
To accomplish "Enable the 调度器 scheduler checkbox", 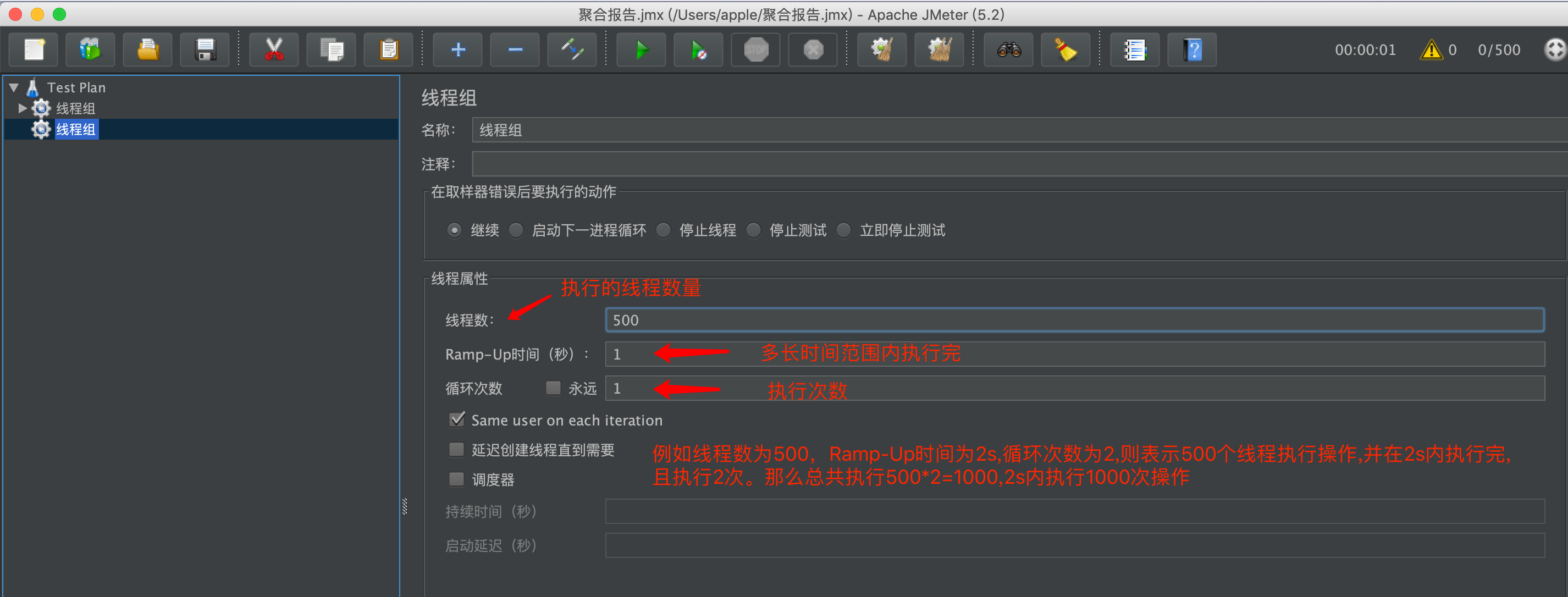I will (456, 479).
